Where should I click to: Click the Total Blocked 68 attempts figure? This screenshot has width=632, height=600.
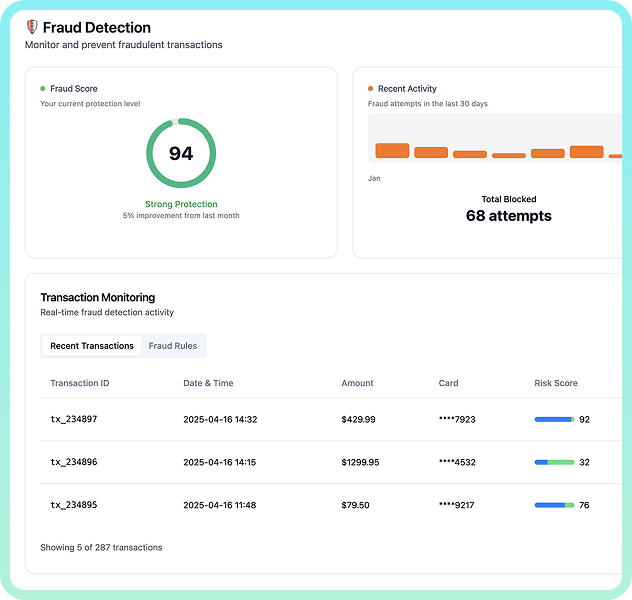[508, 216]
